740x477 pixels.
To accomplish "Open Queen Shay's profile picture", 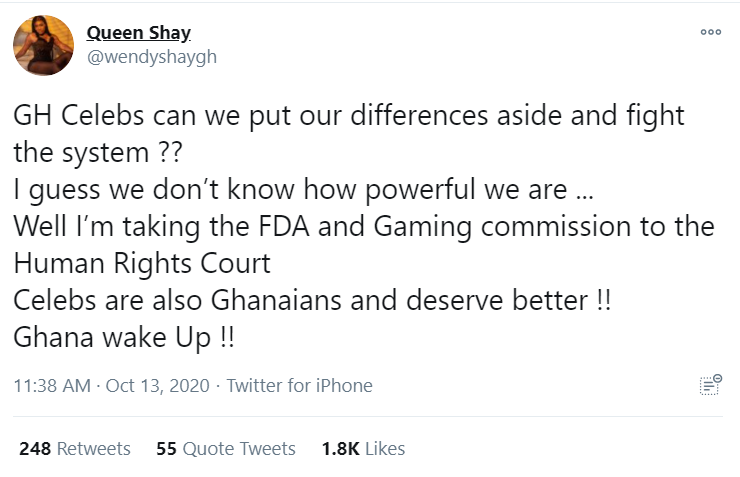I will click(43, 45).
